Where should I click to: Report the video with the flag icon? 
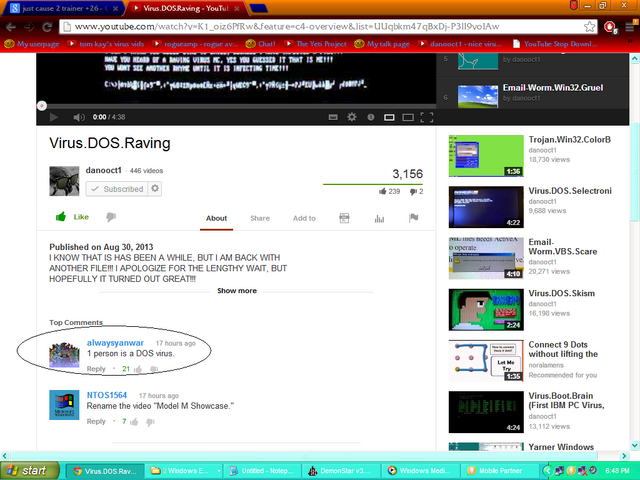point(413,218)
